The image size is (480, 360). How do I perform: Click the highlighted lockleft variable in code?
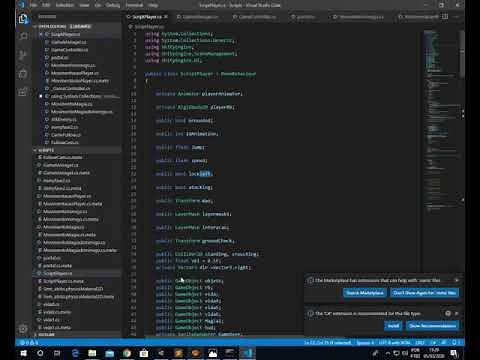pos(200,174)
